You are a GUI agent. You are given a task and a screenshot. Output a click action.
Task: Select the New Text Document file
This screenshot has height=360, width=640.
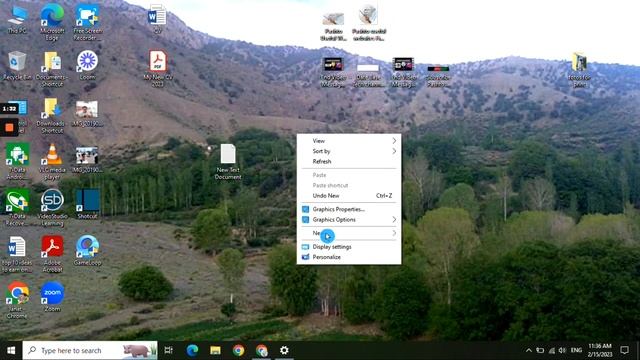(x=228, y=162)
